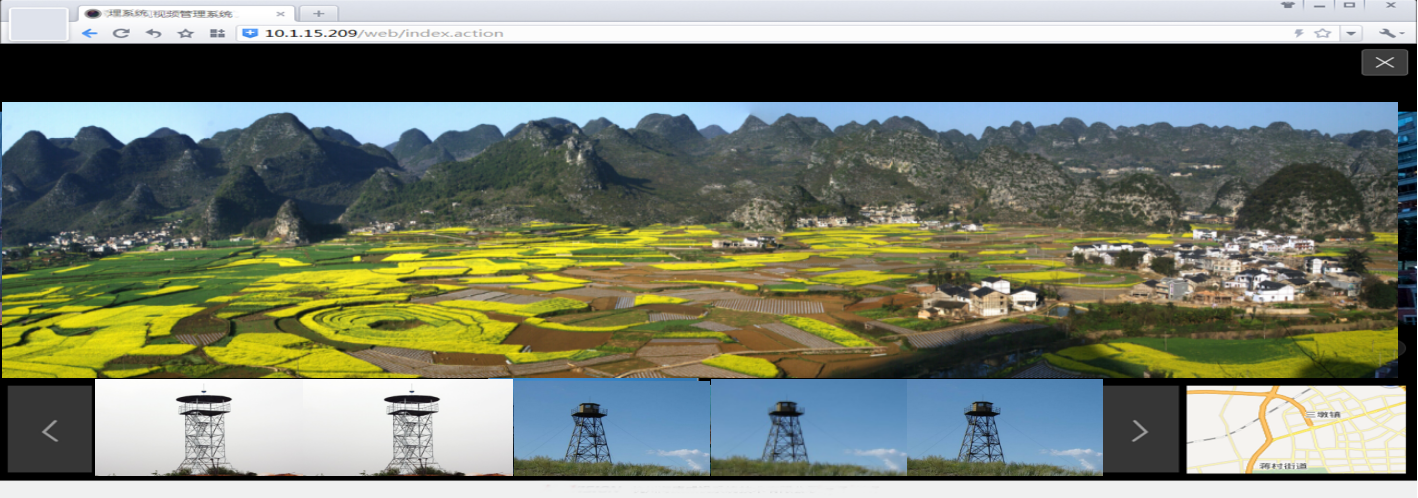This screenshot has width=1418, height=498.
Task: Close the panorama image viewer overlay
Action: tap(1384, 62)
